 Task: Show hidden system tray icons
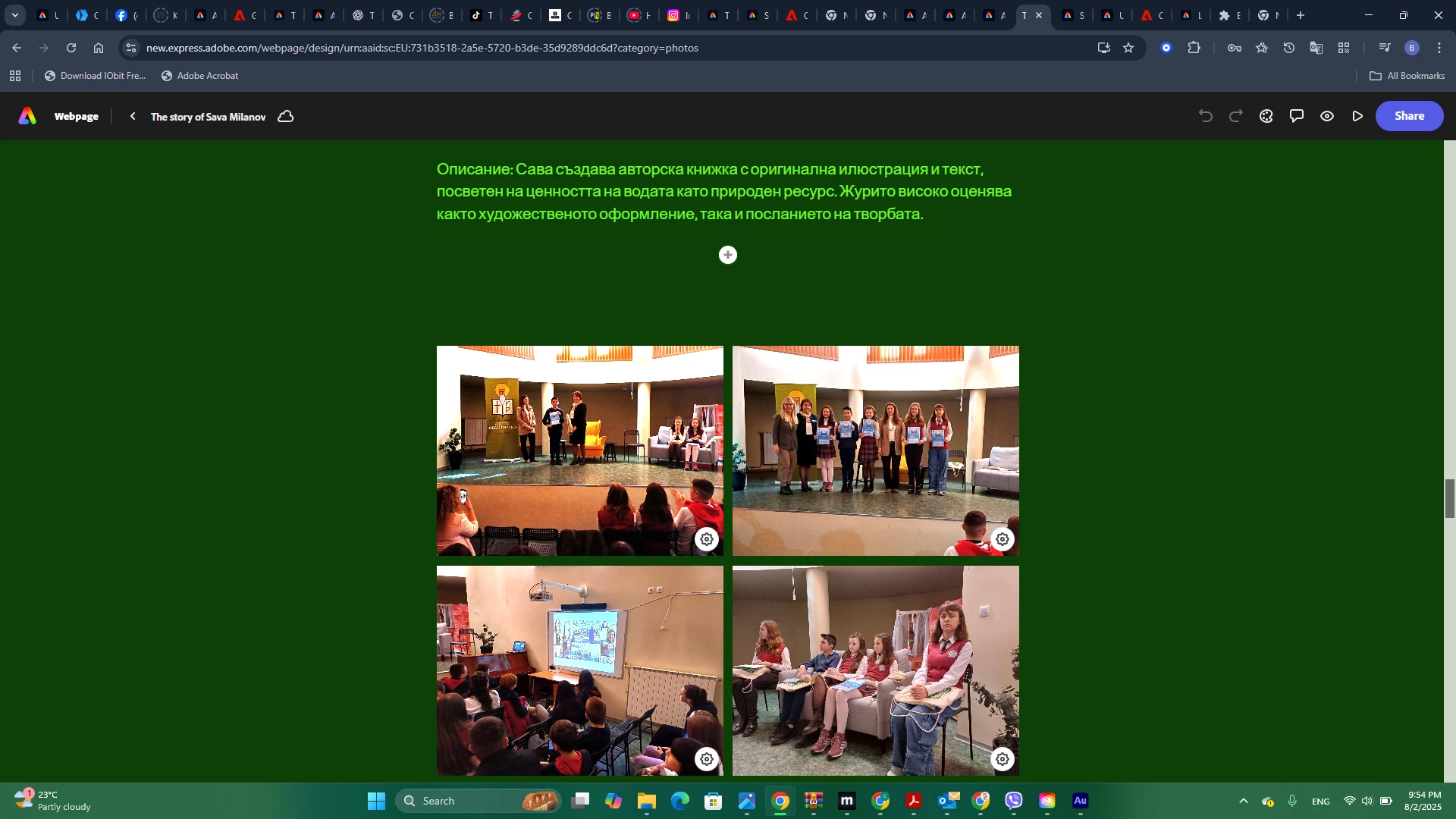tap(1243, 801)
